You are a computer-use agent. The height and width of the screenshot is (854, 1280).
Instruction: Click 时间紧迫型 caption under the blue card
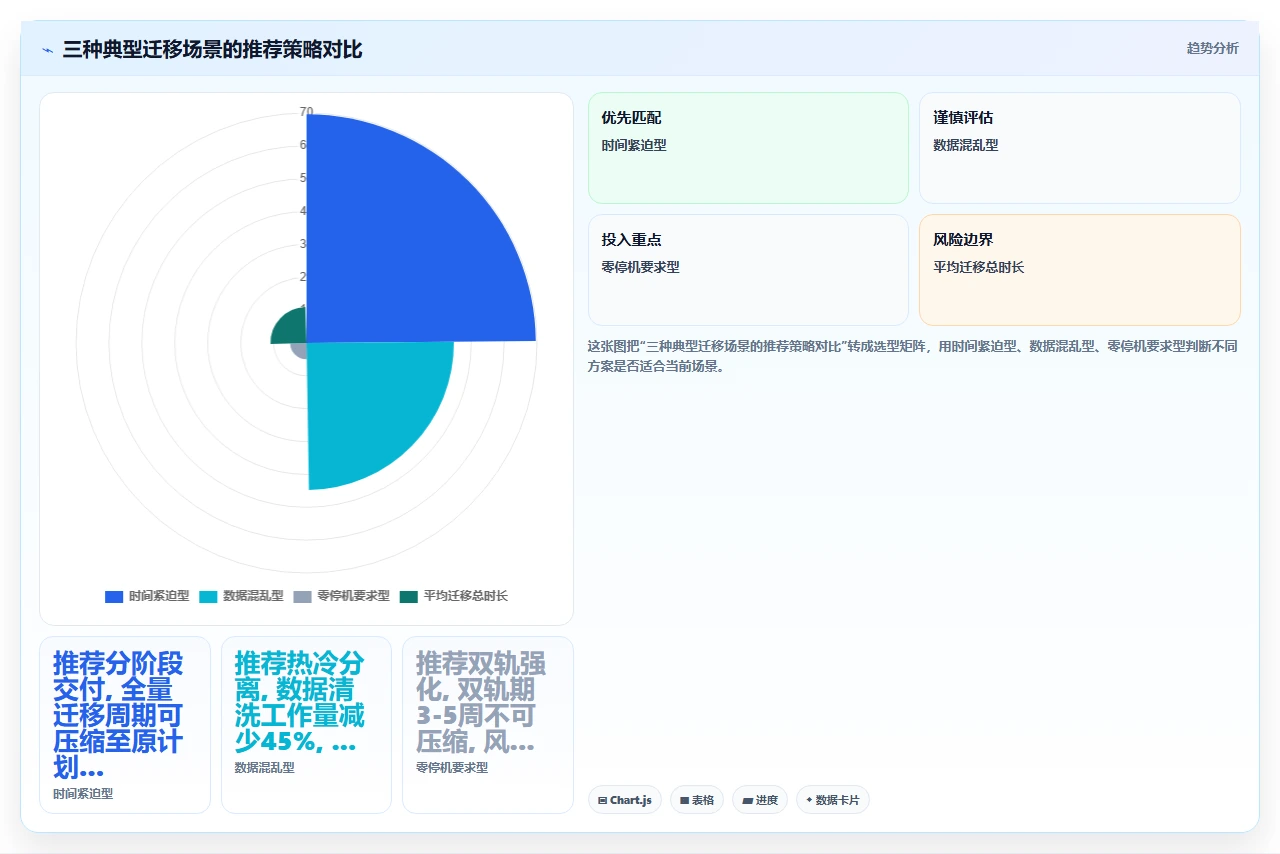click(x=83, y=793)
